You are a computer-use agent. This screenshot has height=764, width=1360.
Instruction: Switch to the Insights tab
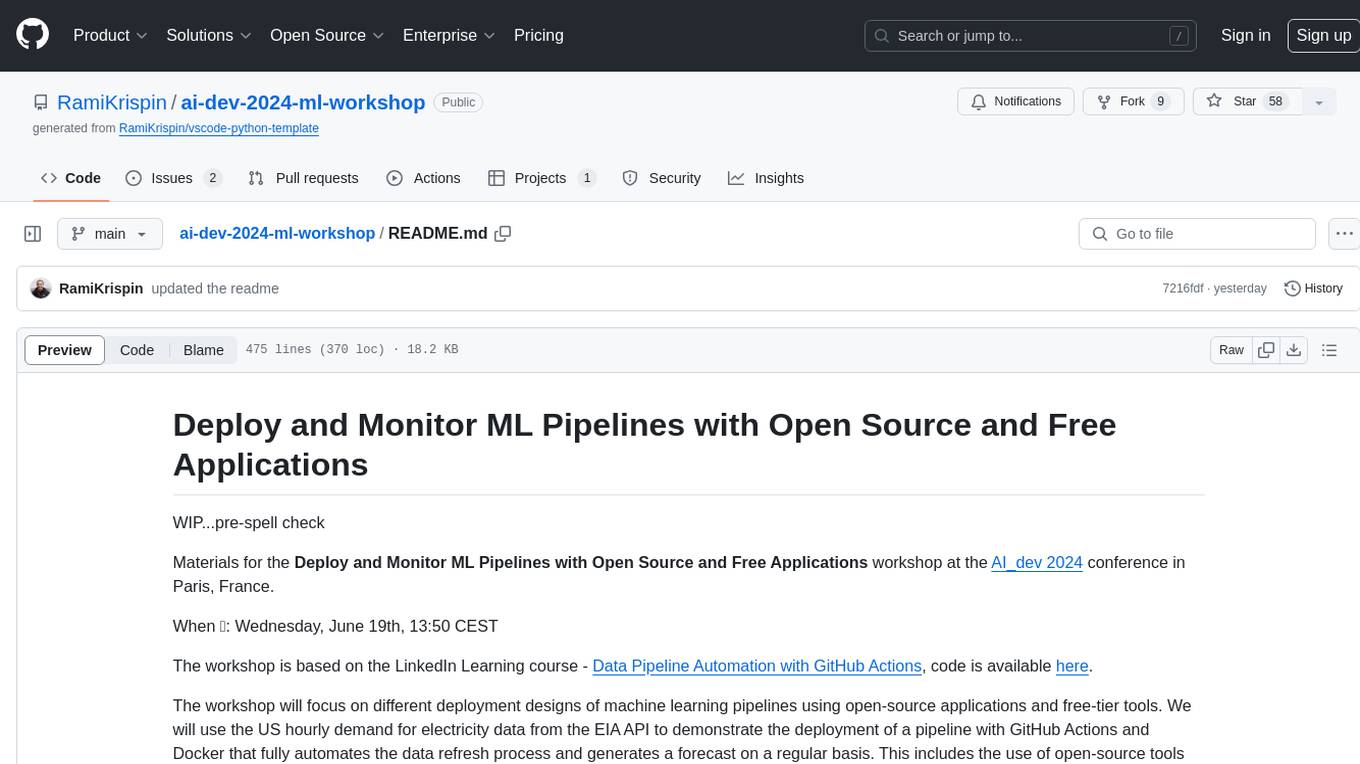click(766, 178)
